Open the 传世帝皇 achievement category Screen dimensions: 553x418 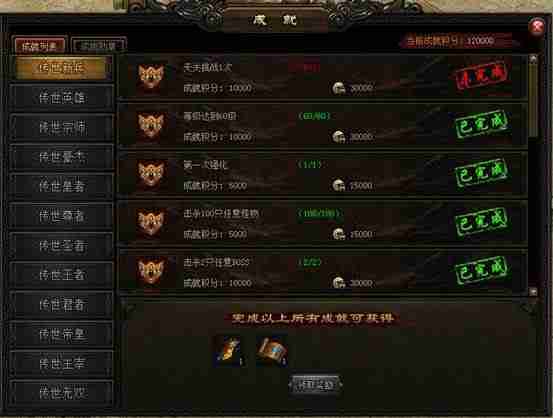[62, 334]
